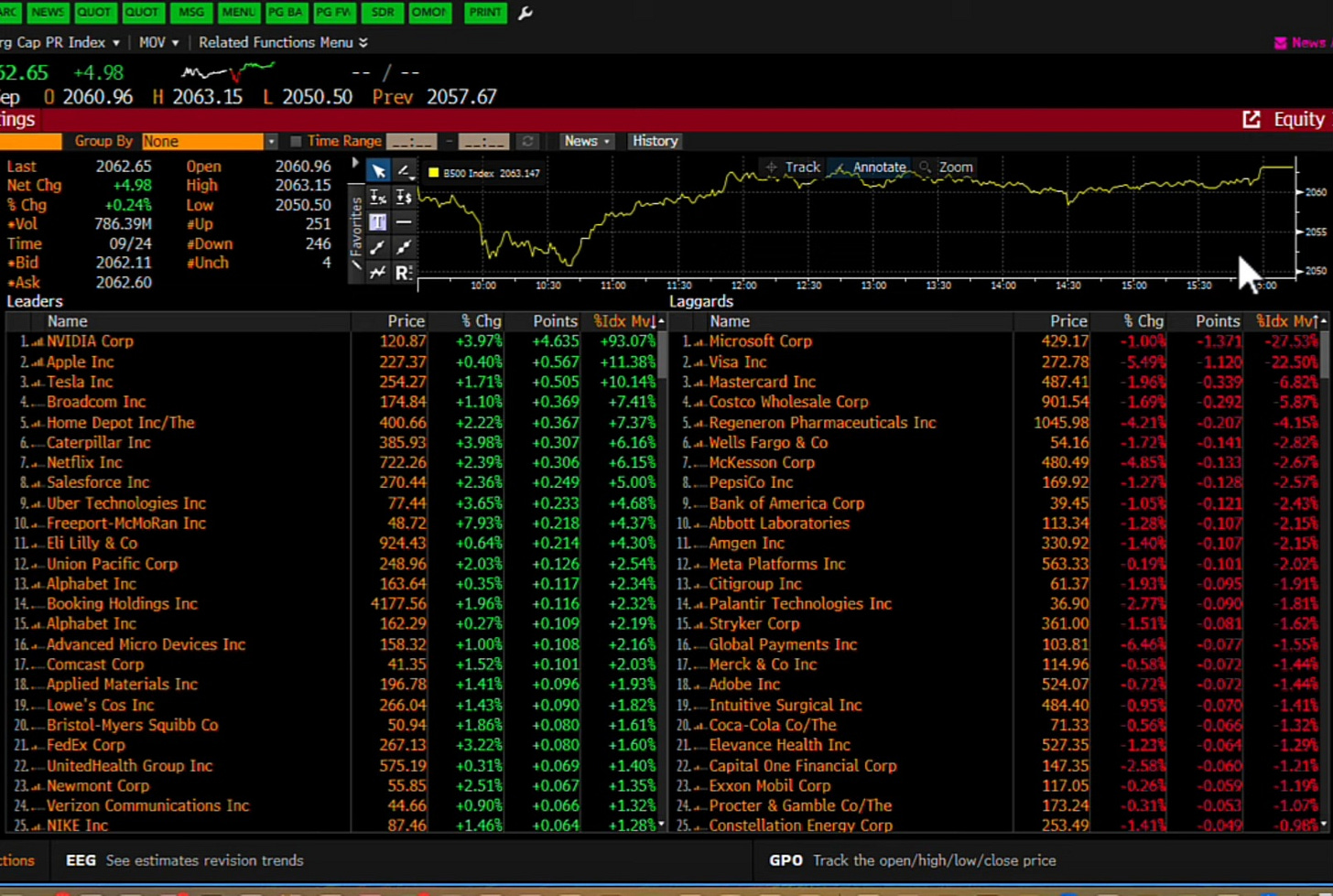This screenshot has width=1333, height=896.
Task: Select the R regression tool
Action: point(403,272)
